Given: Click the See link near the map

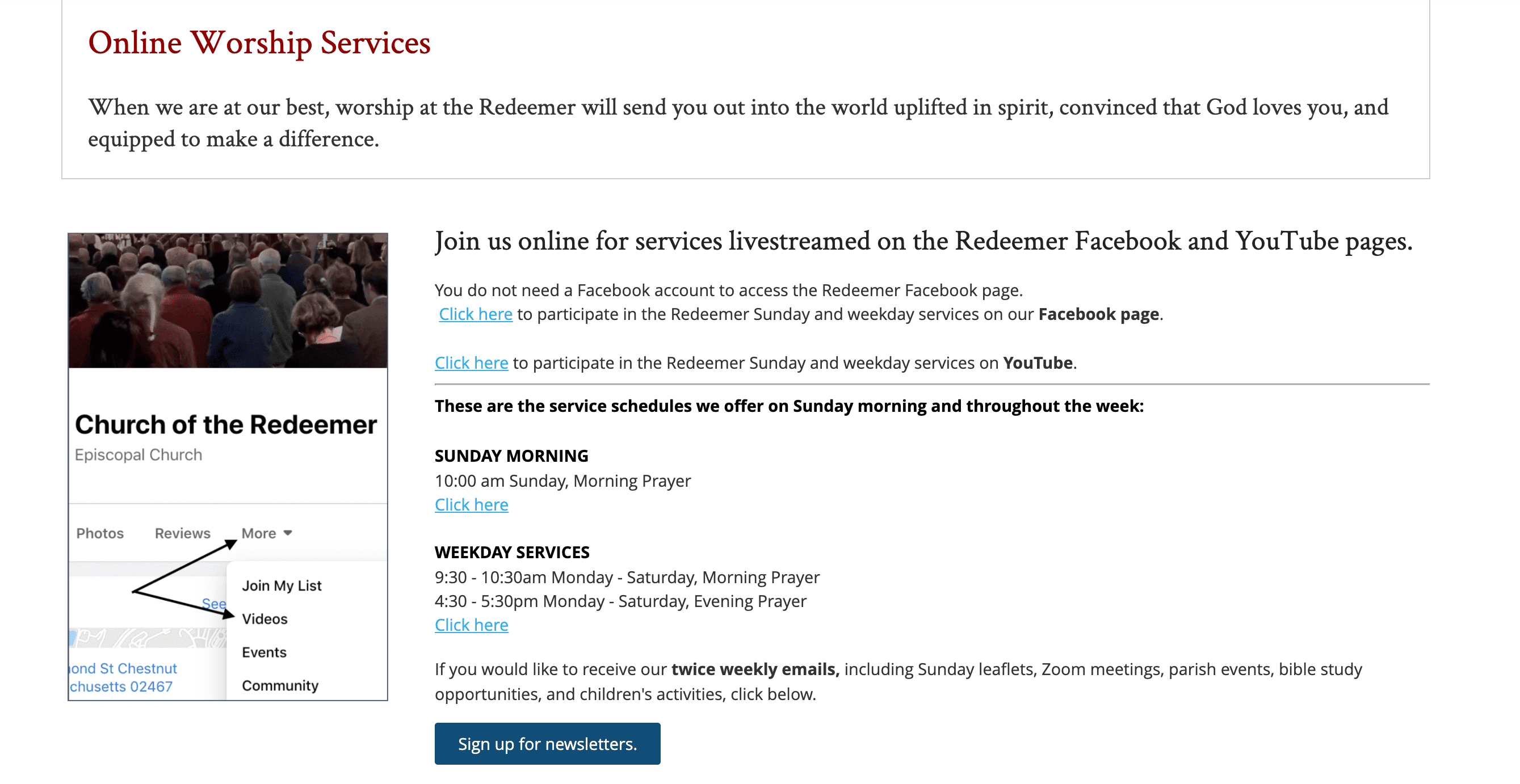Looking at the screenshot, I should coord(214,604).
